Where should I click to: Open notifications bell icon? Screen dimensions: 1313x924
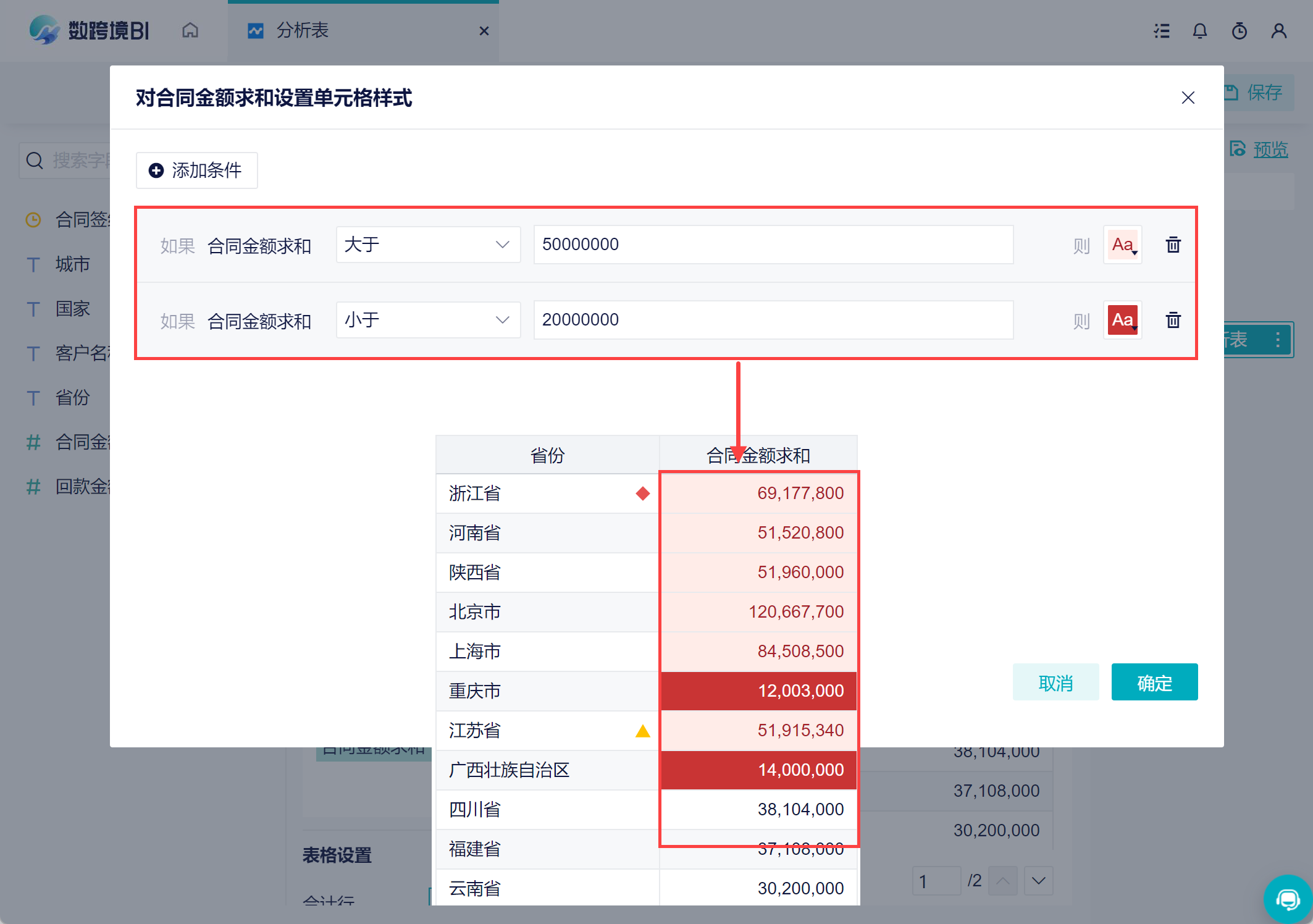coord(1199,31)
